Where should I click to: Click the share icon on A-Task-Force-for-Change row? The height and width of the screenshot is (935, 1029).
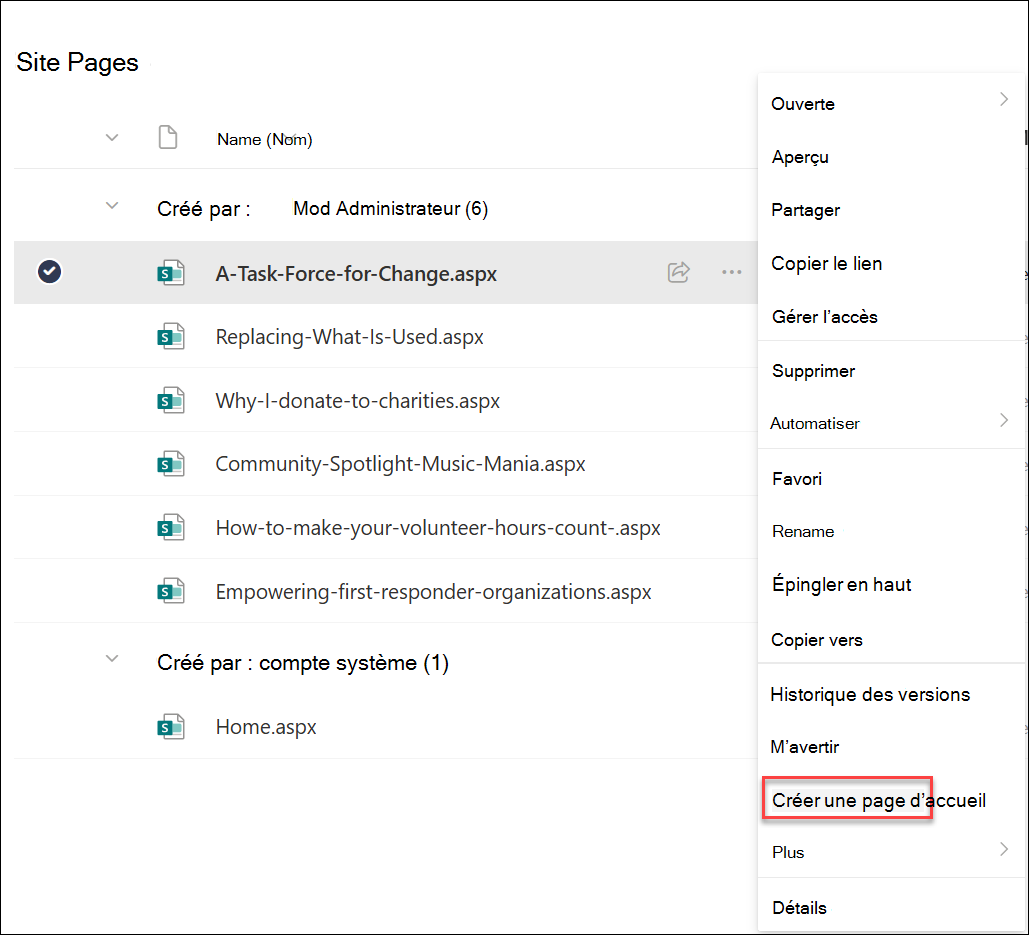point(679,272)
